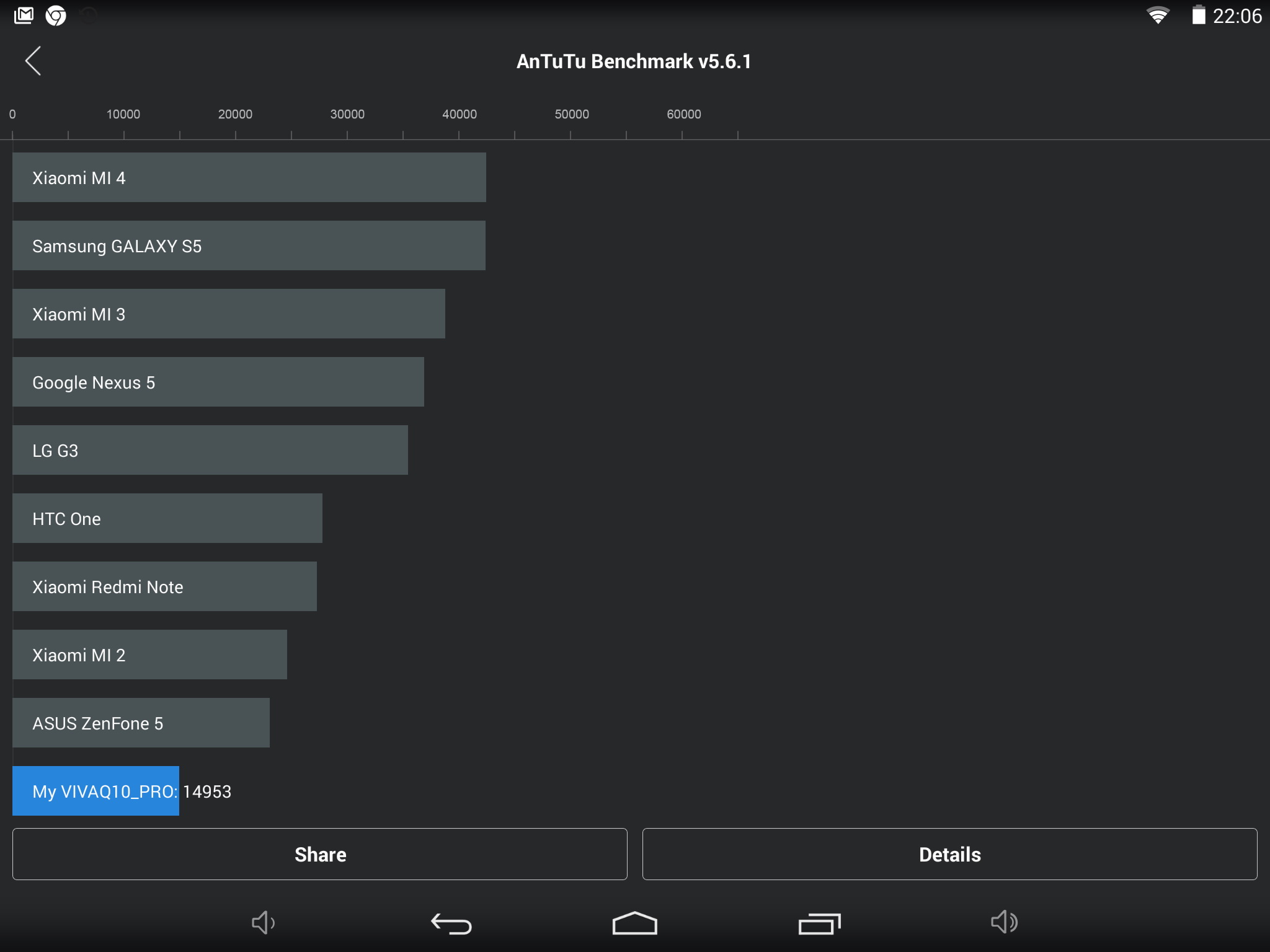Select the Xiaomi Redmi Note bar
Image resolution: width=1270 pixels, height=952 pixels.
point(164,586)
